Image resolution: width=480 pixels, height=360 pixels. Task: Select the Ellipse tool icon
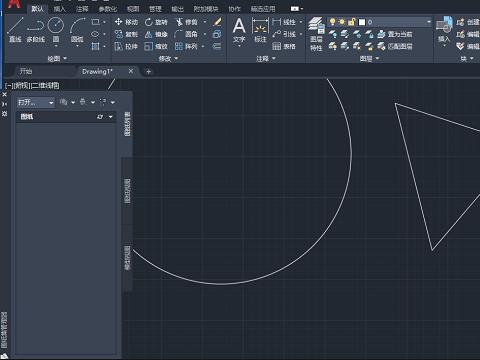[95, 34]
